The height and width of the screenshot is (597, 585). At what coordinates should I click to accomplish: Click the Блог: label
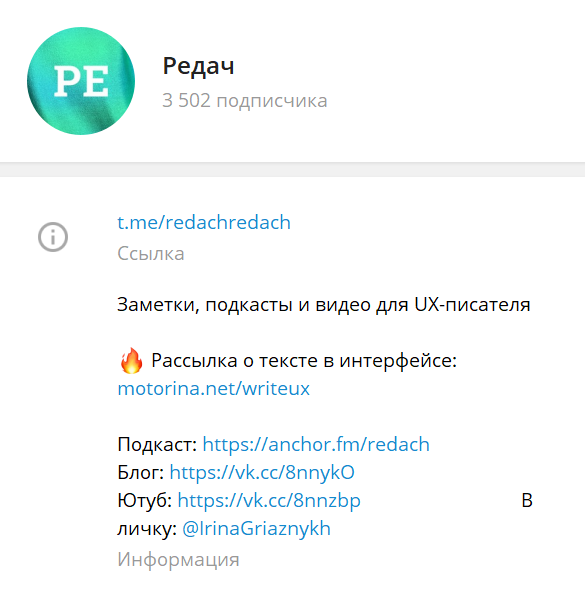pyautogui.click(x=141, y=472)
